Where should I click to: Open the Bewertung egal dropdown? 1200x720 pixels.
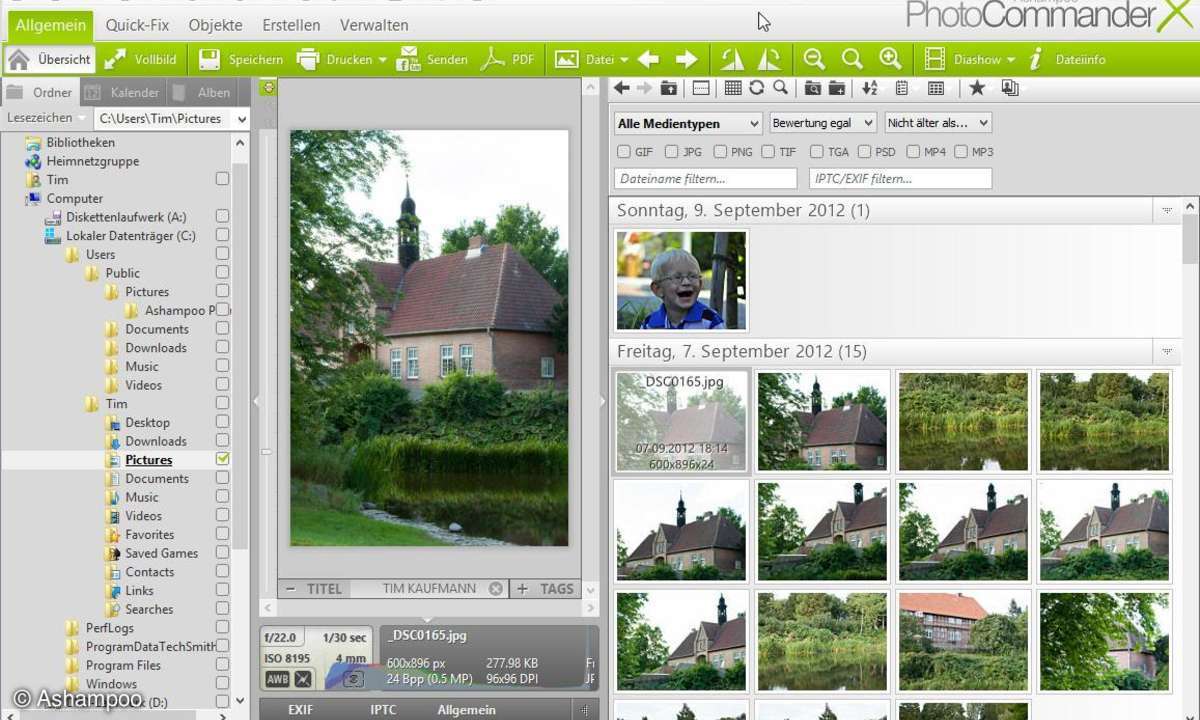(823, 123)
